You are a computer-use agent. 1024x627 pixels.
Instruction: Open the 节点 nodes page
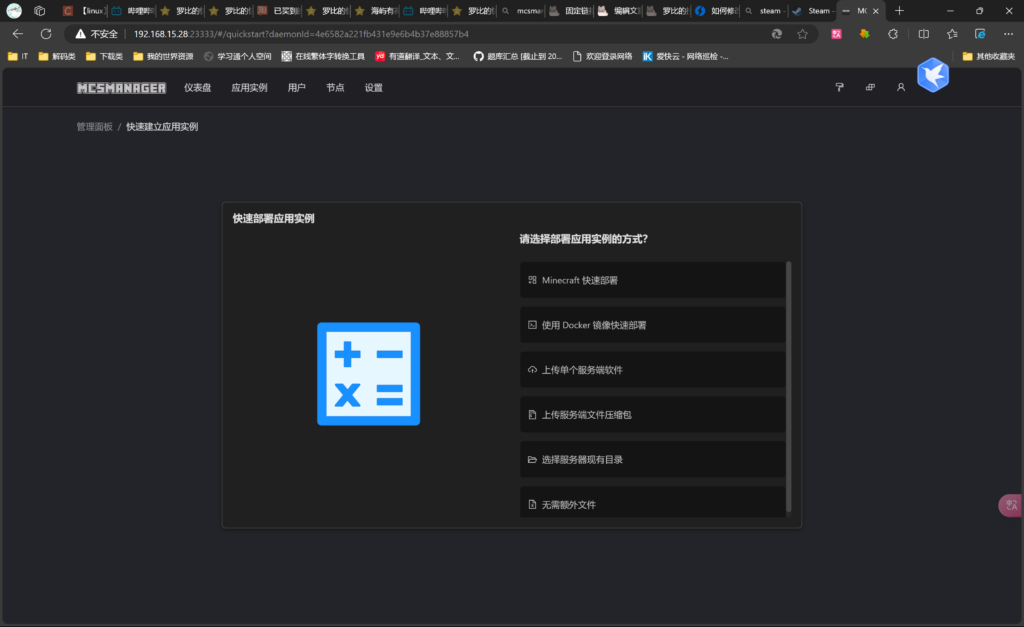pos(335,88)
